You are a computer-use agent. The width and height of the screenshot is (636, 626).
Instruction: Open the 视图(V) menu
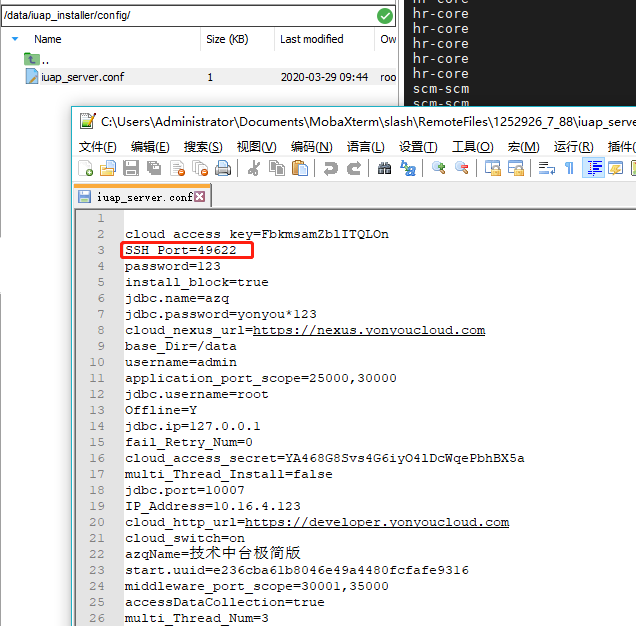pyautogui.click(x=256, y=146)
